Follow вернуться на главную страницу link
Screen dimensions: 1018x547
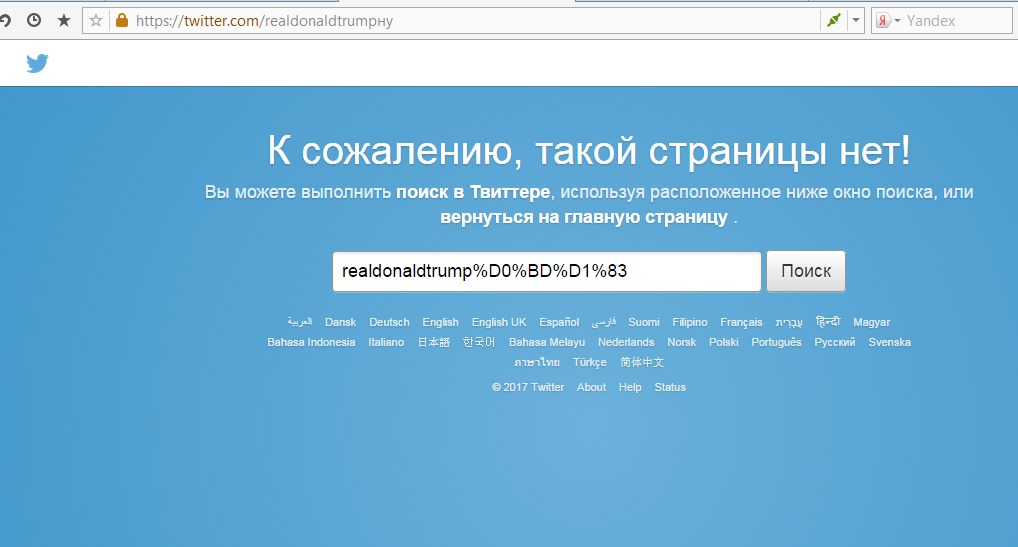click(x=584, y=217)
